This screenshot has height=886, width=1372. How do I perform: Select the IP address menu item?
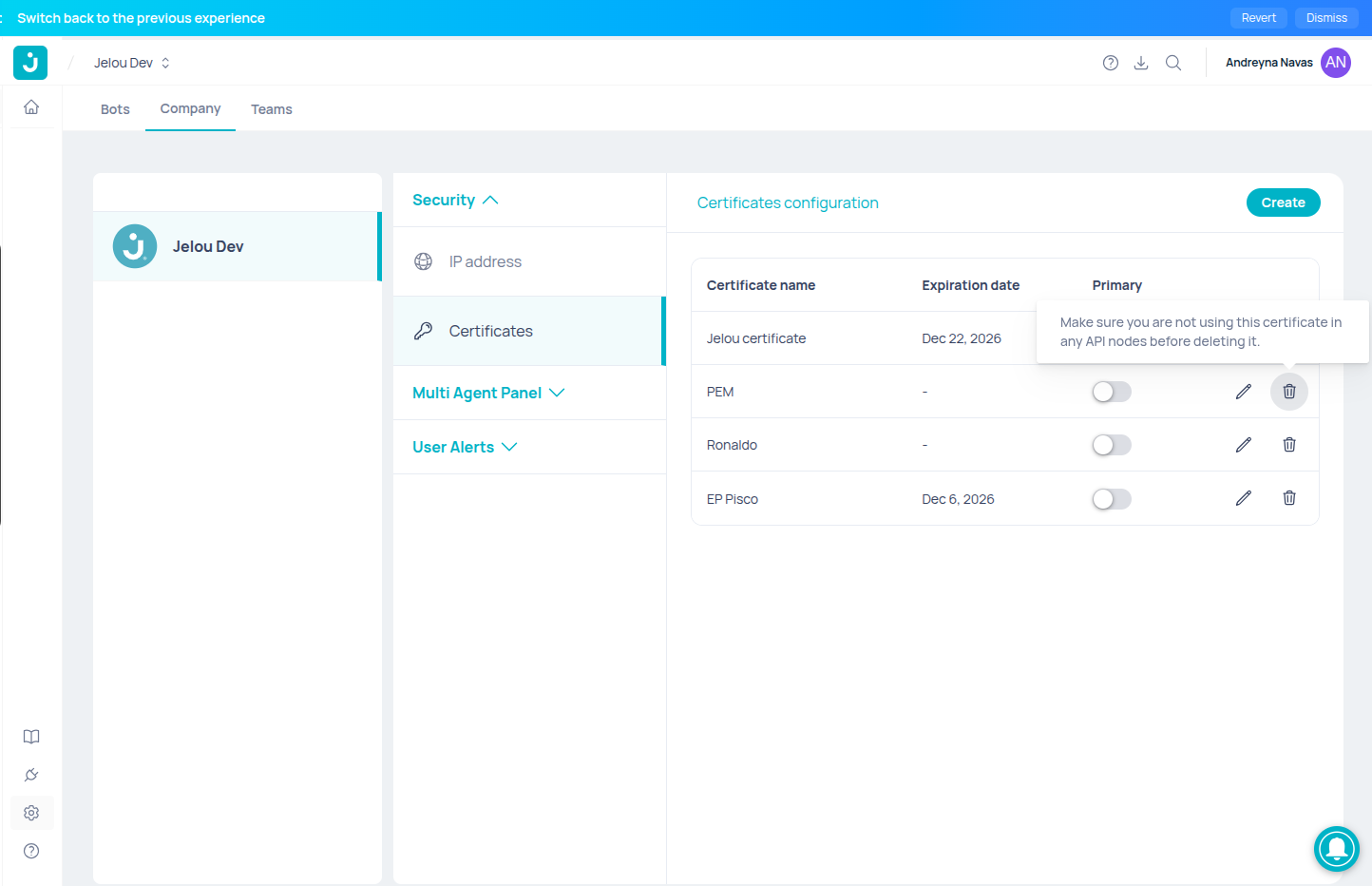(529, 261)
